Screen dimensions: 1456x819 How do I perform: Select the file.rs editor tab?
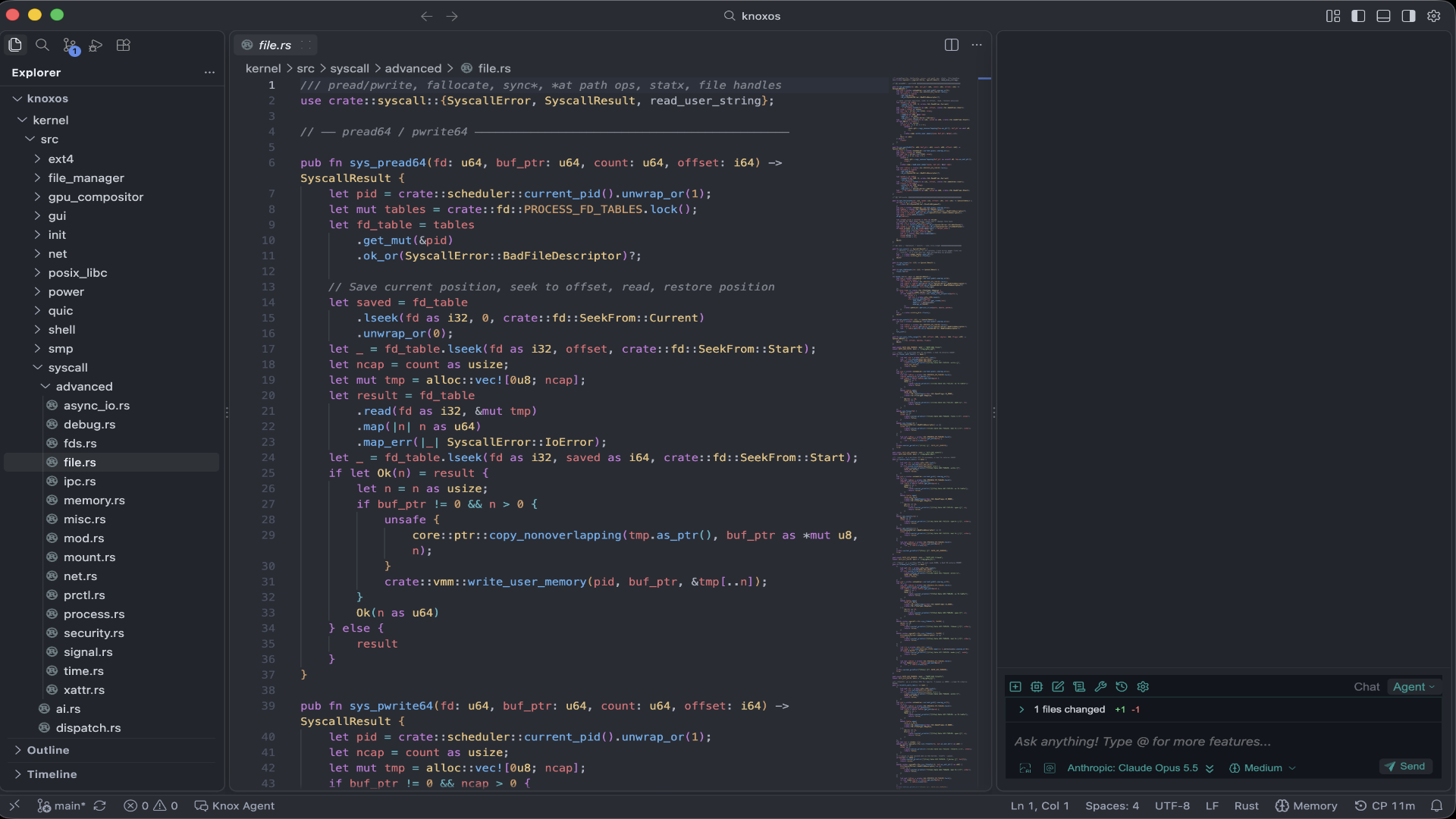(x=275, y=45)
